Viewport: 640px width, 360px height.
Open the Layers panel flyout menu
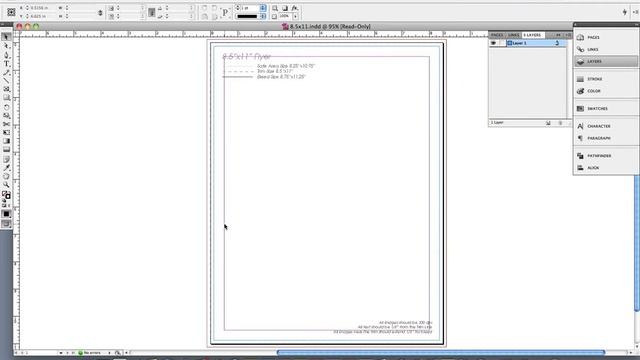568,35
